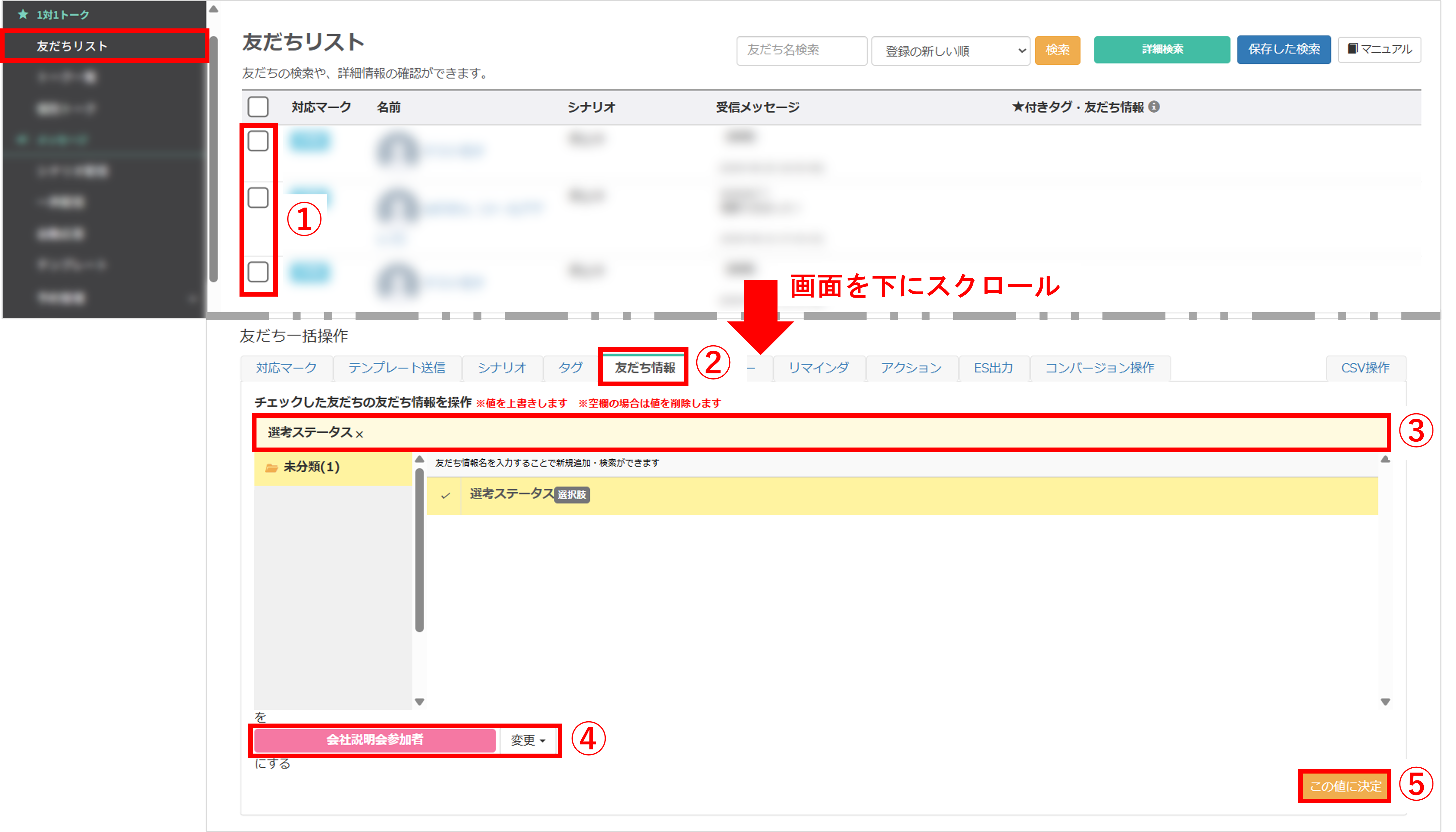
Task: Open the 変更 dropdown next to 会社説明会参加者
Action: 527,740
